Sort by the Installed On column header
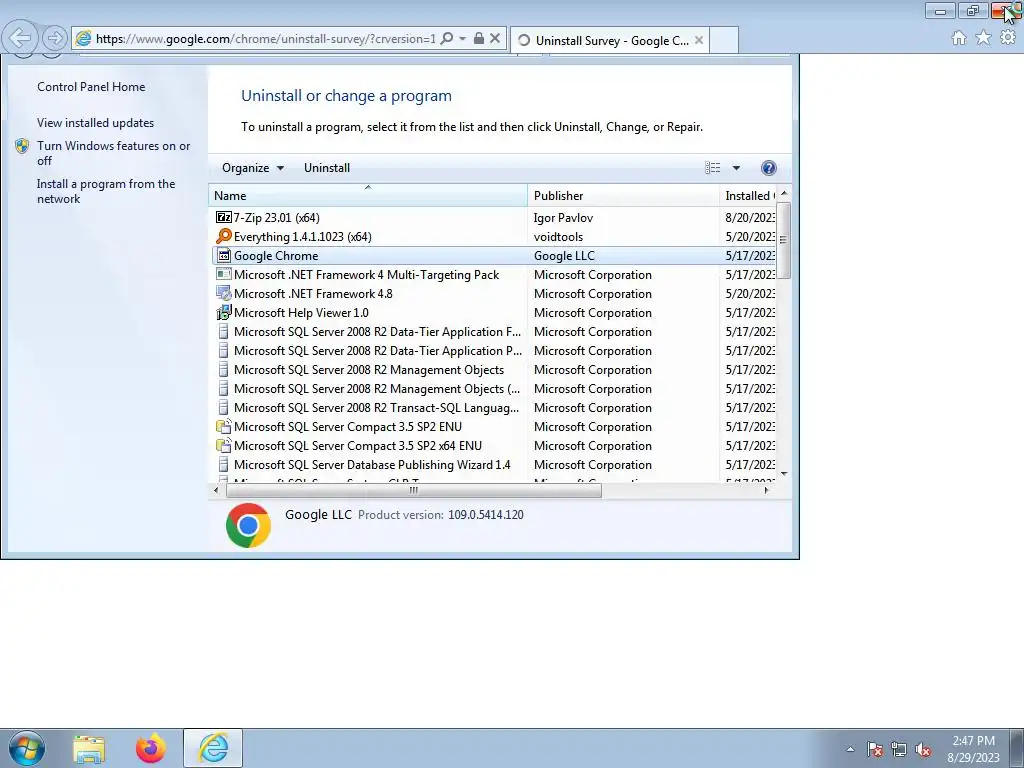Viewport: 1024px width, 768px height. coord(749,195)
